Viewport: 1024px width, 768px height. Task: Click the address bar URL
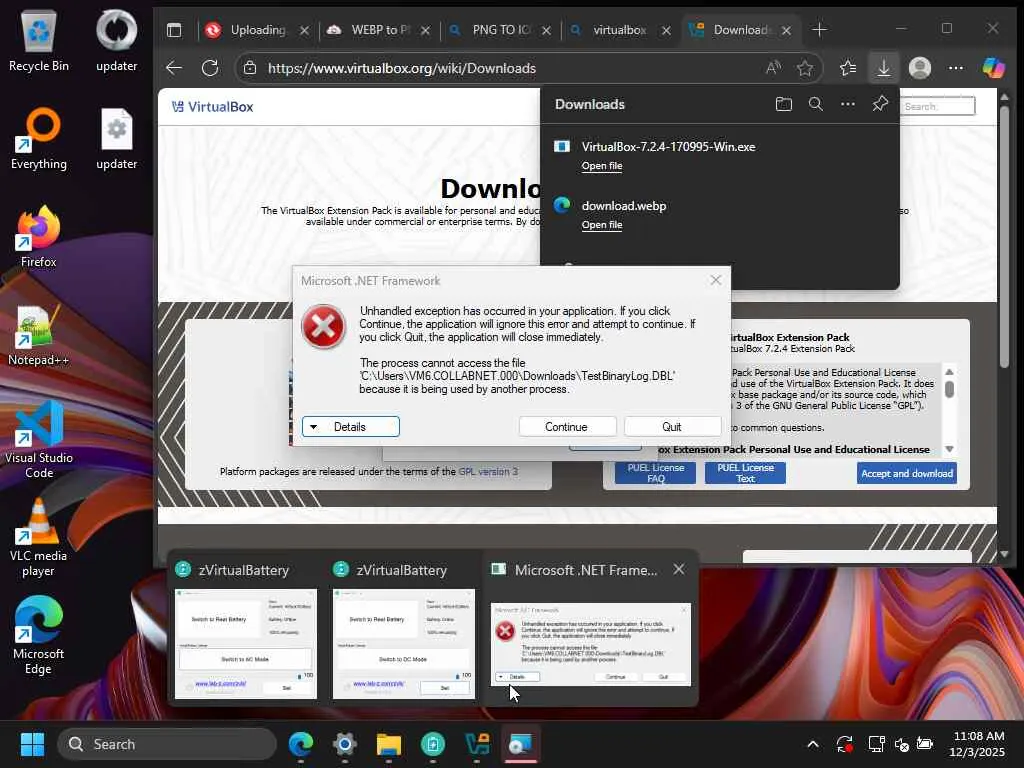pyautogui.click(x=402, y=68)
